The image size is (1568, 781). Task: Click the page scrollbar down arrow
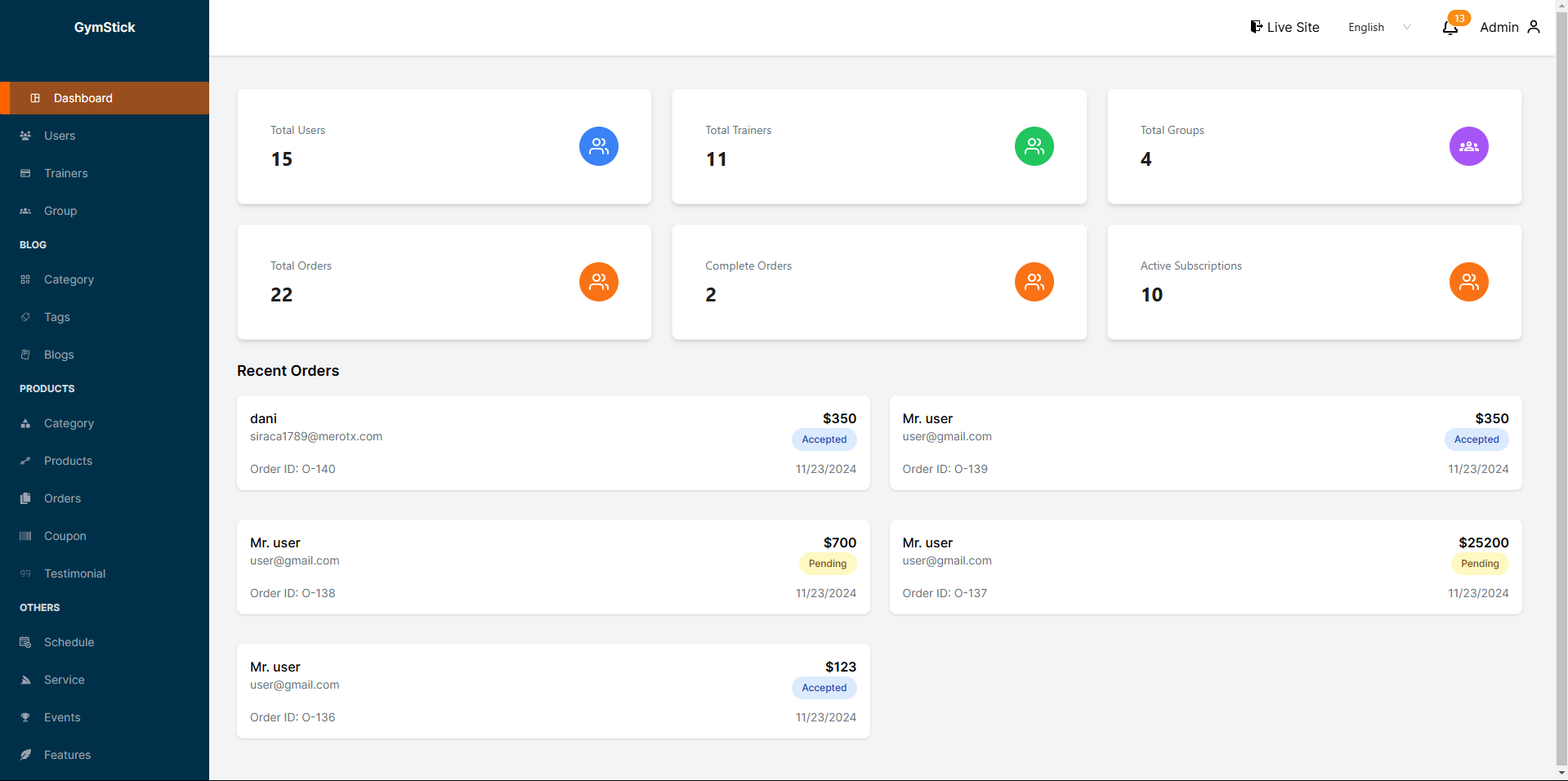click(1561, 773)
